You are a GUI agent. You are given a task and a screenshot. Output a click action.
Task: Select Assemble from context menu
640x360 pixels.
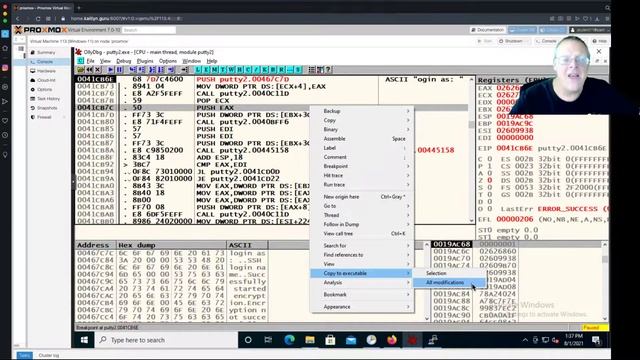(x=362, y=139)
